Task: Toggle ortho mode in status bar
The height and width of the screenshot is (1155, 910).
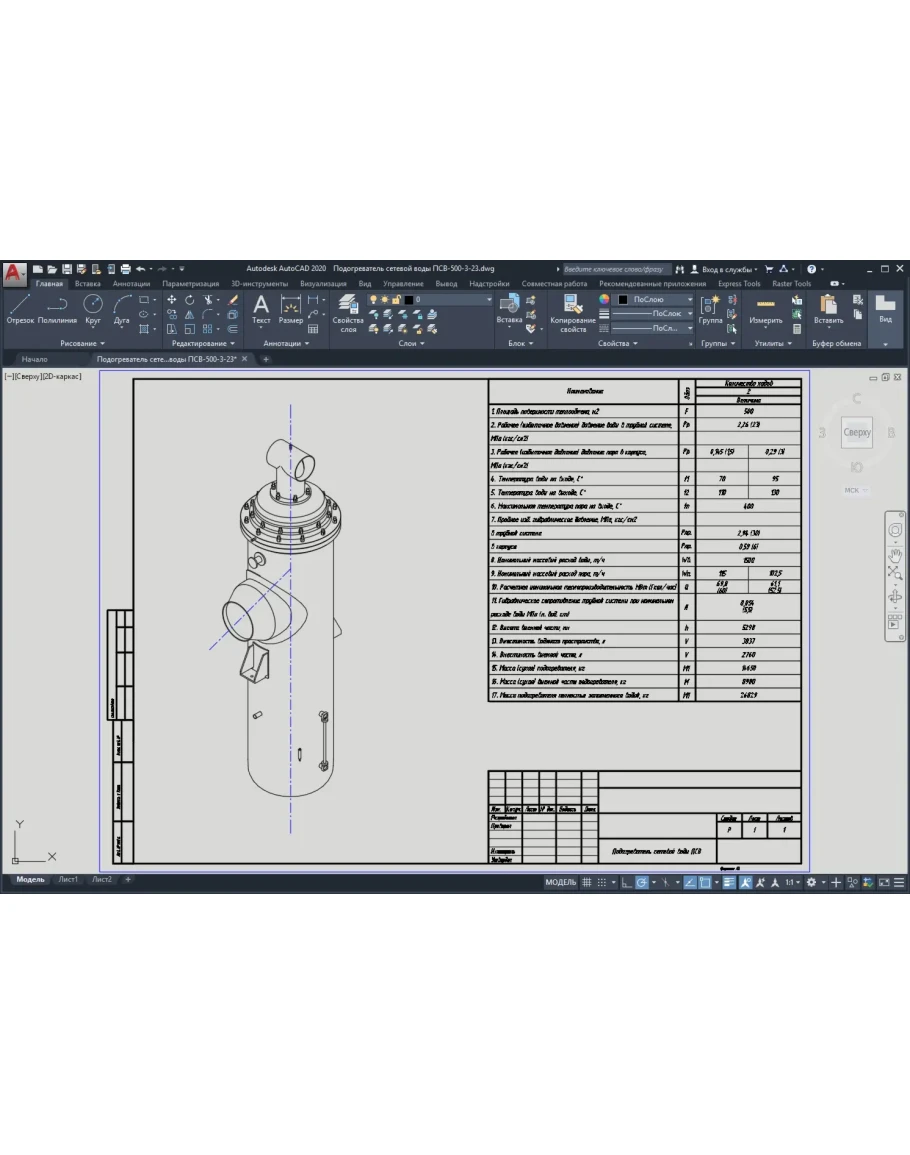Action: tap(625, 883)
